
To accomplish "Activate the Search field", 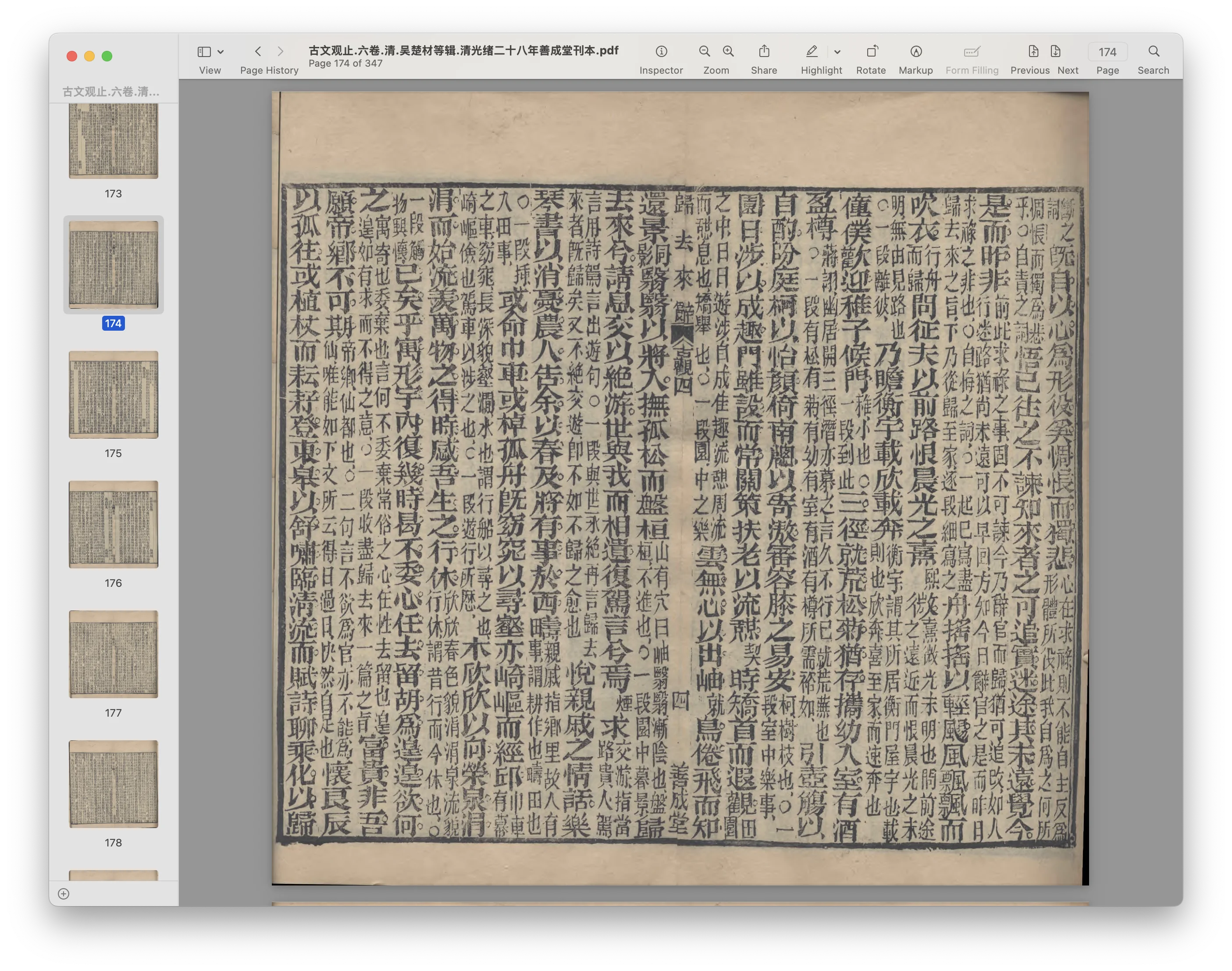I will pos(1154,51).
